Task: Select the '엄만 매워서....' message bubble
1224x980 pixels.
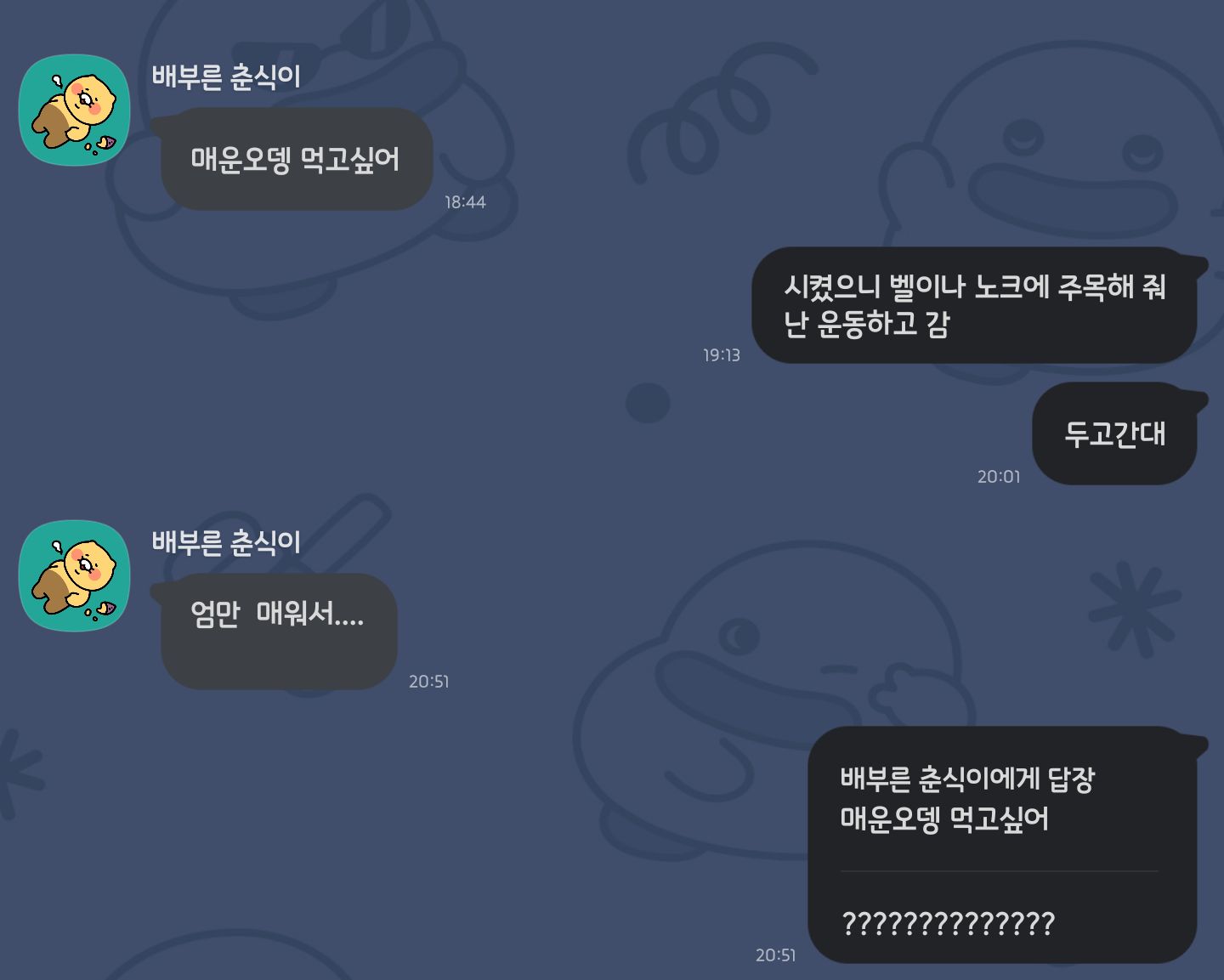Action: tap(279, 631)
